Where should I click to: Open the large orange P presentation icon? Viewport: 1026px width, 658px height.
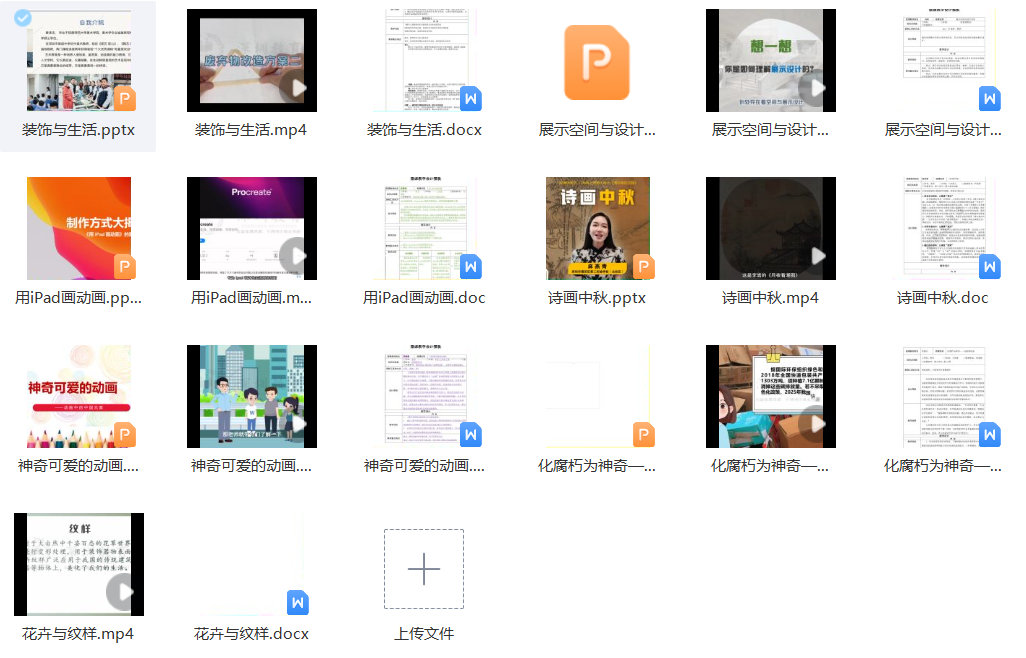597,62
